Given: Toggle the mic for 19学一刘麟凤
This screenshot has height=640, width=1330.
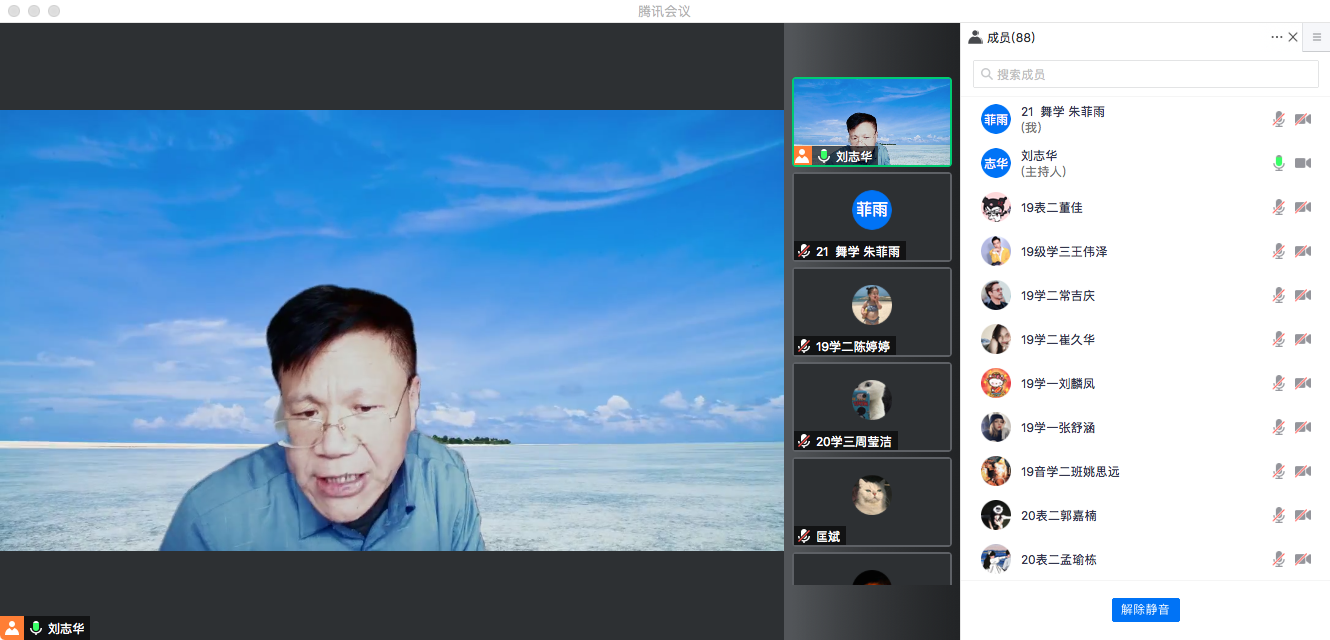Looking at the screenshot, I should [x=1278, y=383].
